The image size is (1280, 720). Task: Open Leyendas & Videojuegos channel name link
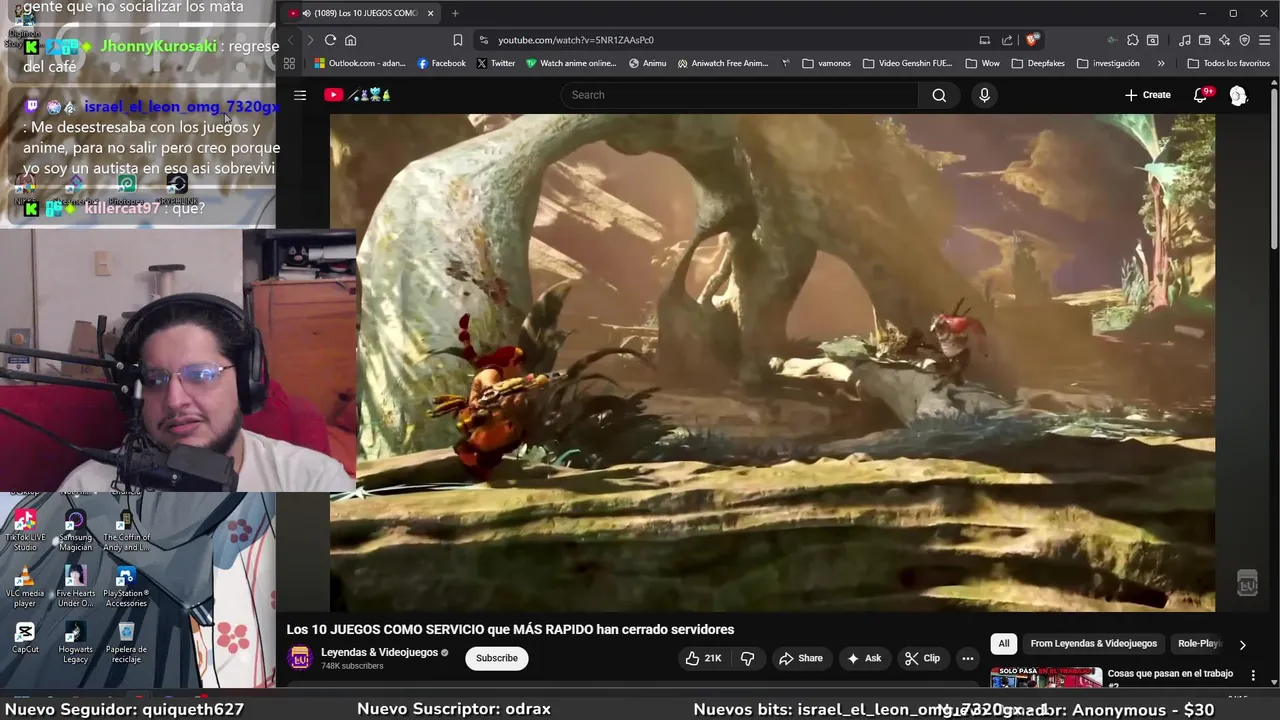click(379, 652)
